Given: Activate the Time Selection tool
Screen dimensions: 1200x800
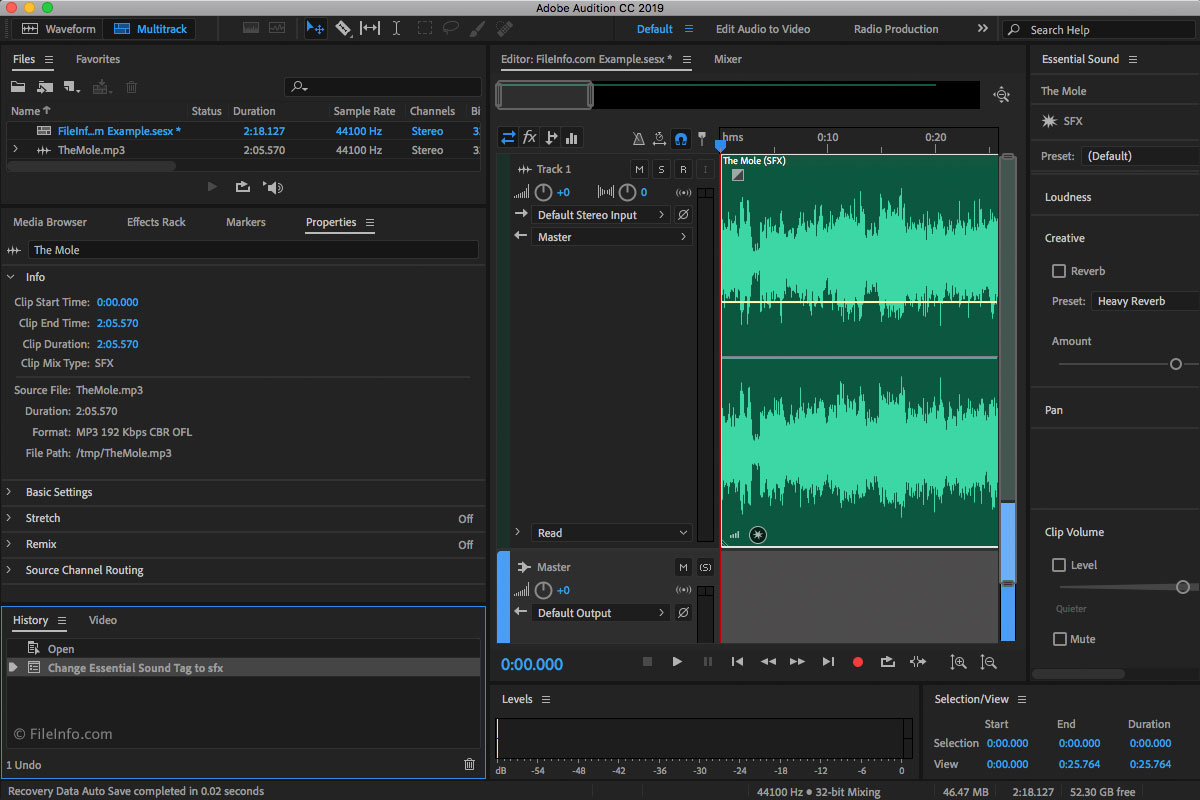Looking at the screenshot, I should tap(396, 29).
